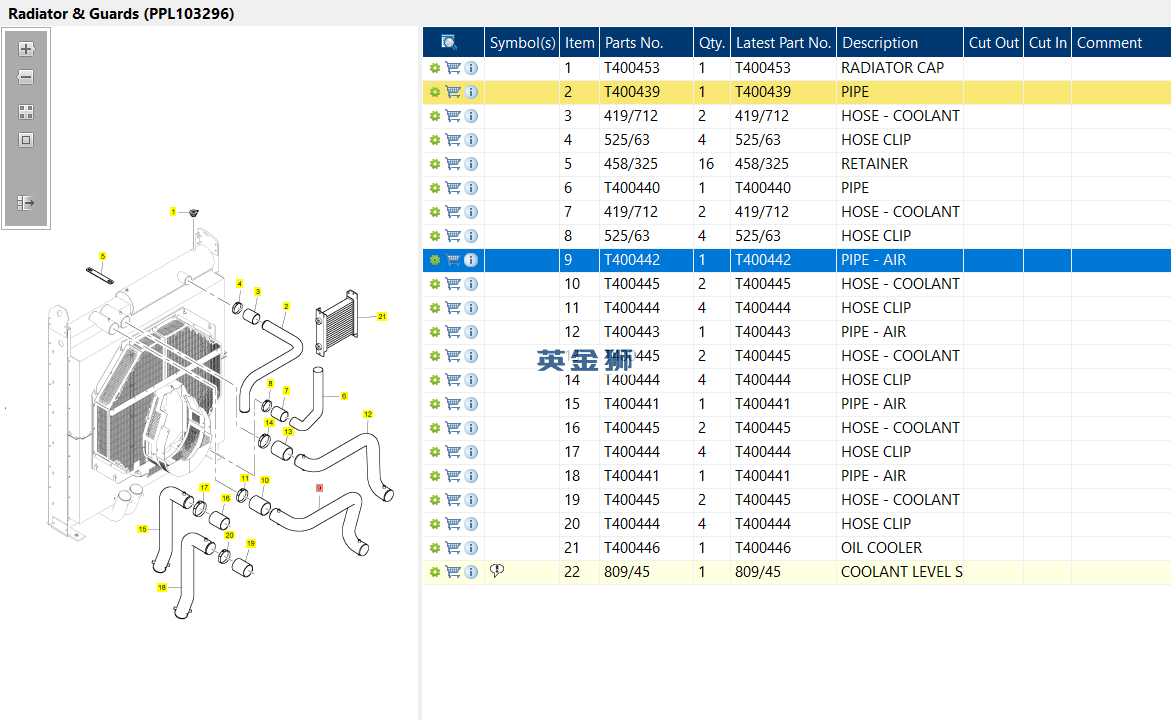This screenshot has width=1171, height=720.
Task: Add item 3 HOSE - COOLANT to cart
Action: (453, 116)
